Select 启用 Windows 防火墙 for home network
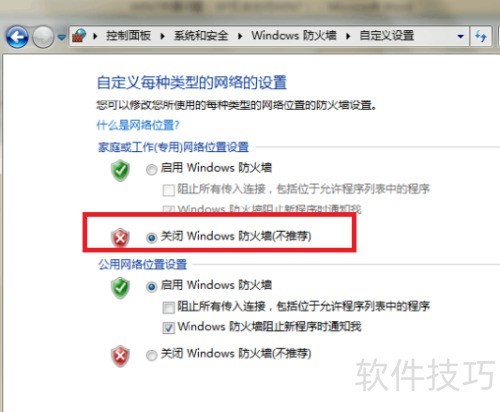500x412 pixels. tap(152, 170)
